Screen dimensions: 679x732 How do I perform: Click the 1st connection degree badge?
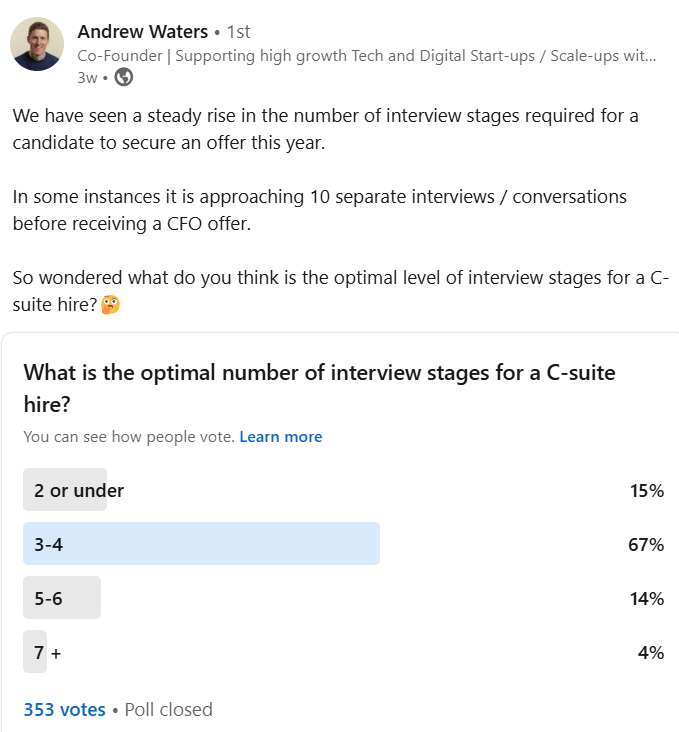tap(239, 32)
